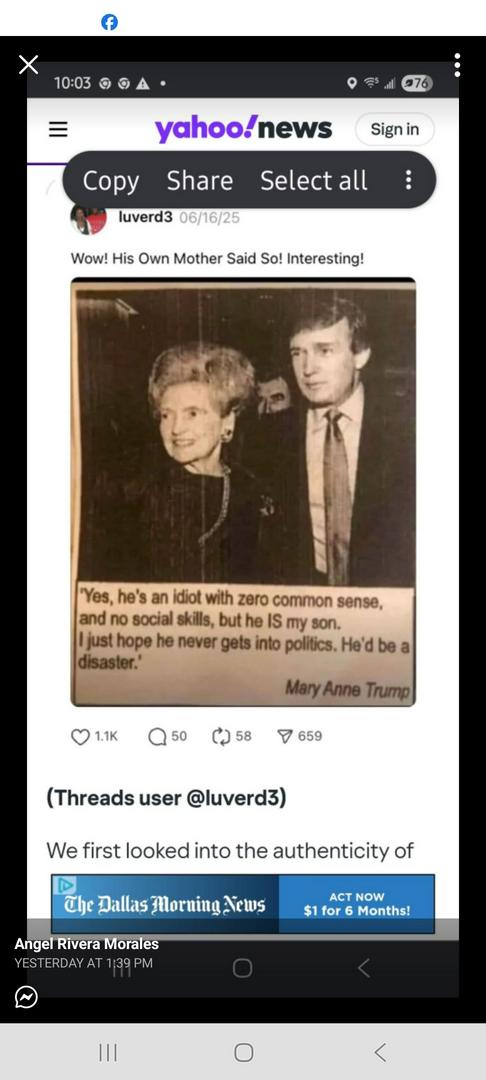The image size is (486, 1080).
Task: Repost using the icon showing 58
Action: [221, 736]
